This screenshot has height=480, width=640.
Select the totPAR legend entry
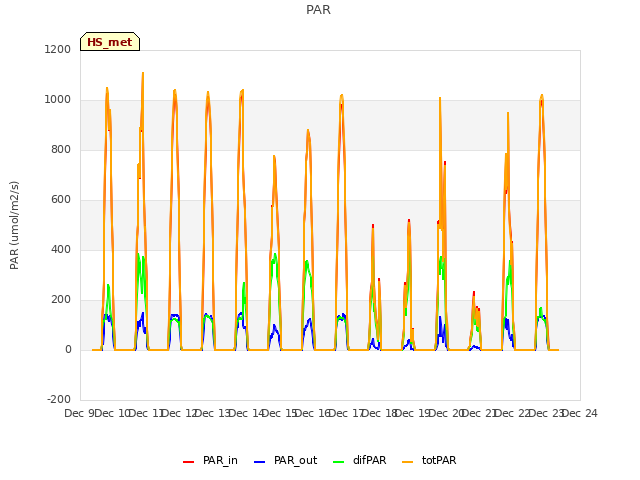(x=429, y=460)
